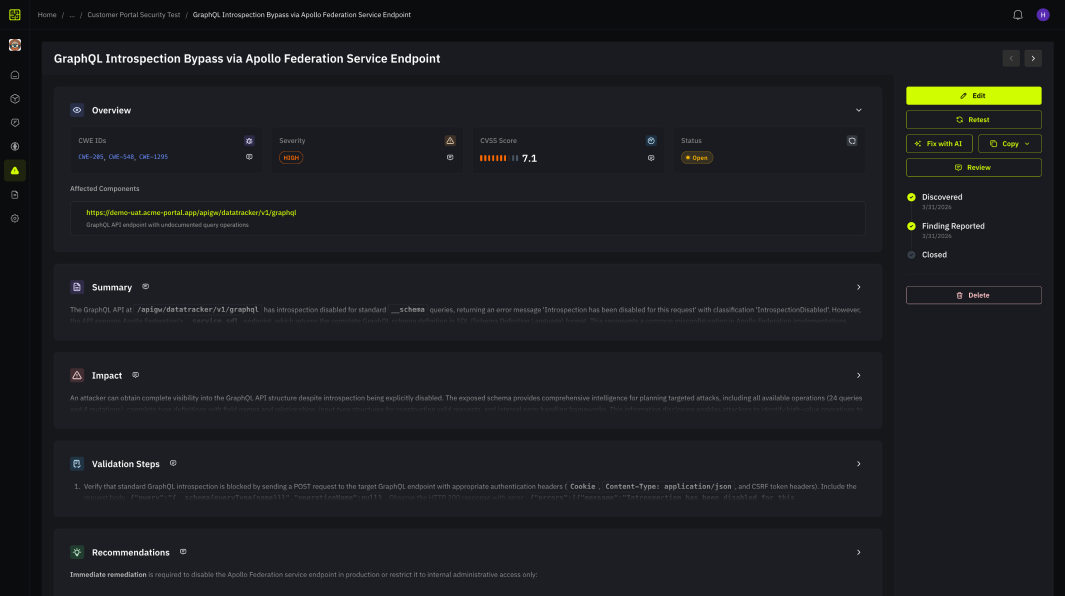Open the Copy dropdown
The image size is (1065, 596).
pyautogui.click(x=1009, y=143)
